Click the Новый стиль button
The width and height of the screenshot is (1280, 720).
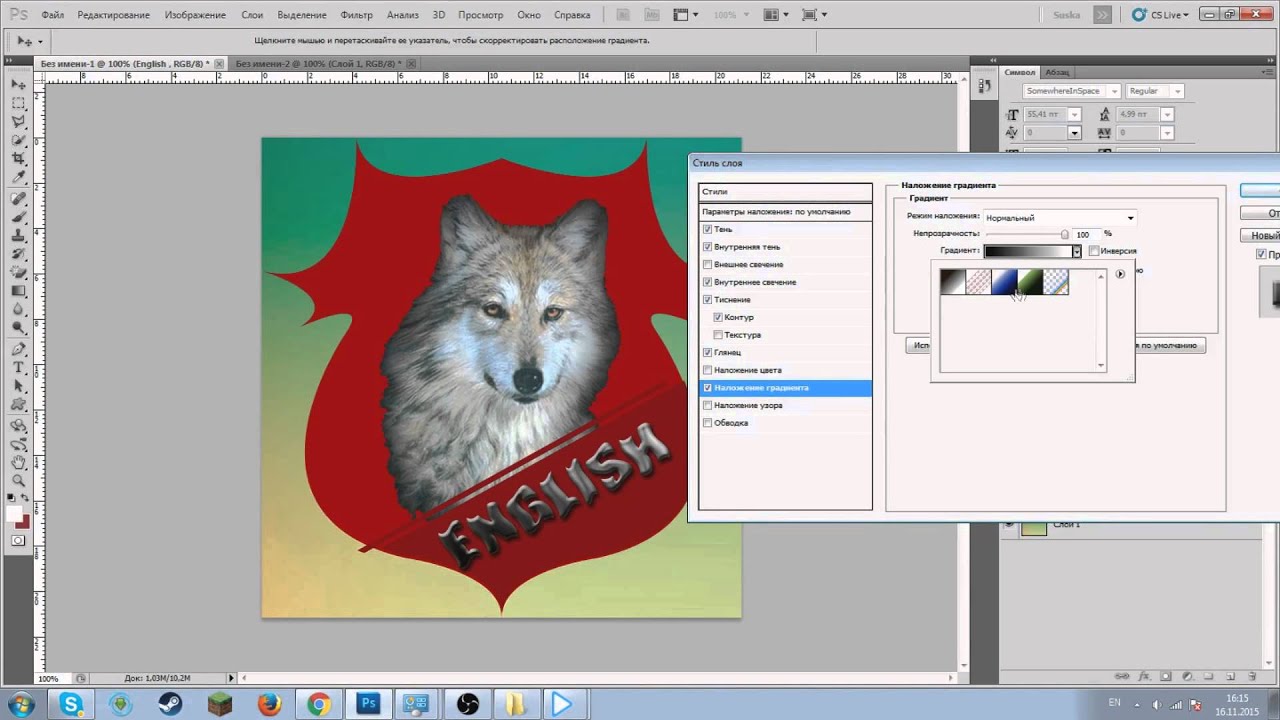tap(1264, 236)
